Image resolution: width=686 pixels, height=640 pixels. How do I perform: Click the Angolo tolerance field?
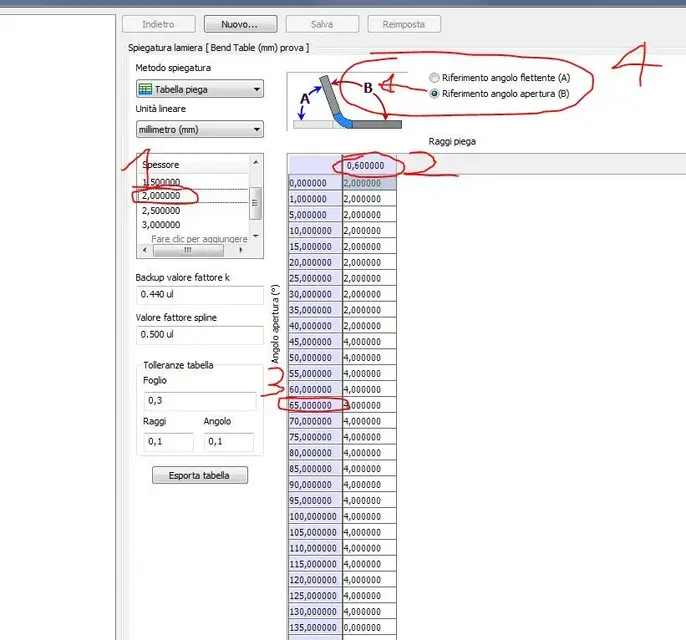229,441
